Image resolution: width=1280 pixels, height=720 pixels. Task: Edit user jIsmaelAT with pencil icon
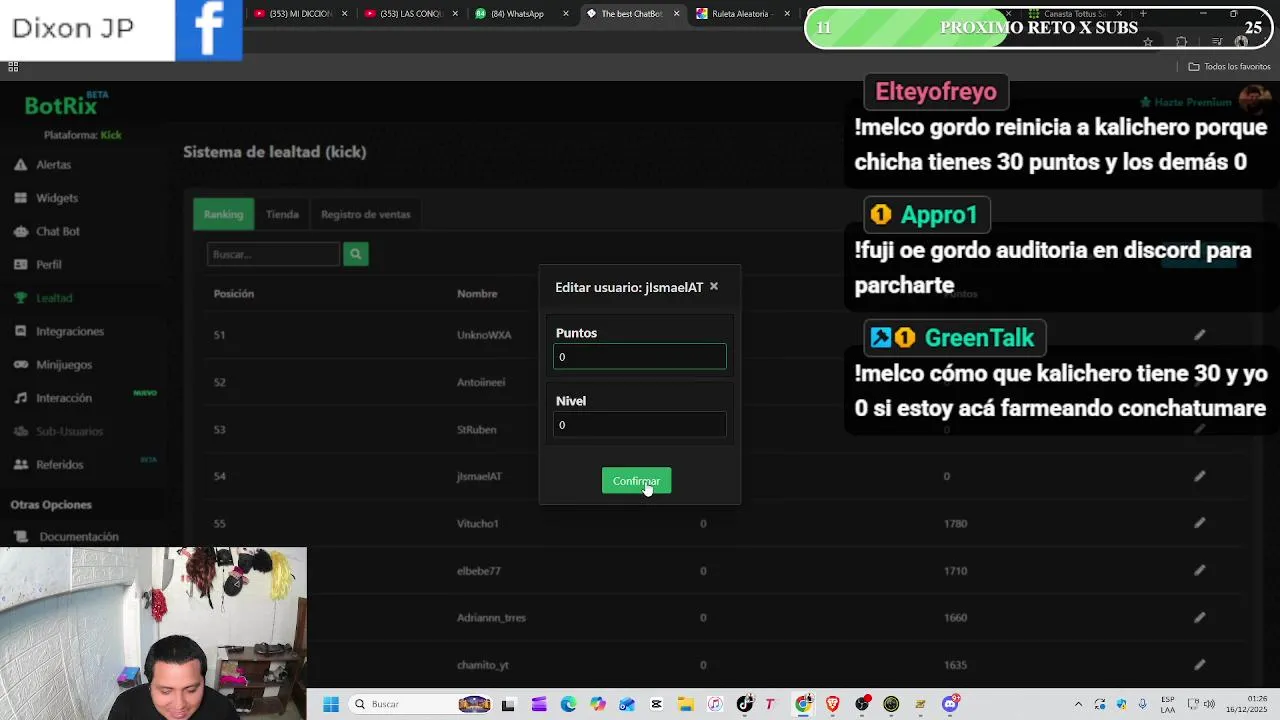point(1200,476)
